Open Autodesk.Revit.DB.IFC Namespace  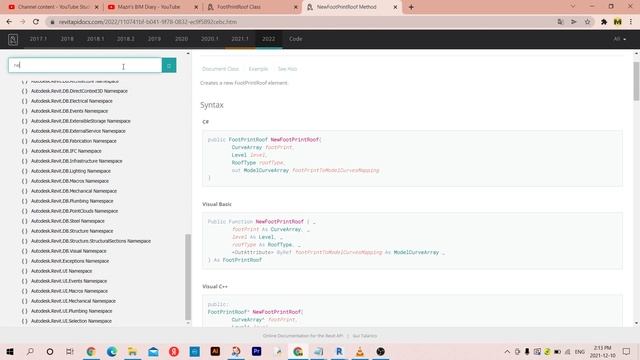tap(66, 151)
